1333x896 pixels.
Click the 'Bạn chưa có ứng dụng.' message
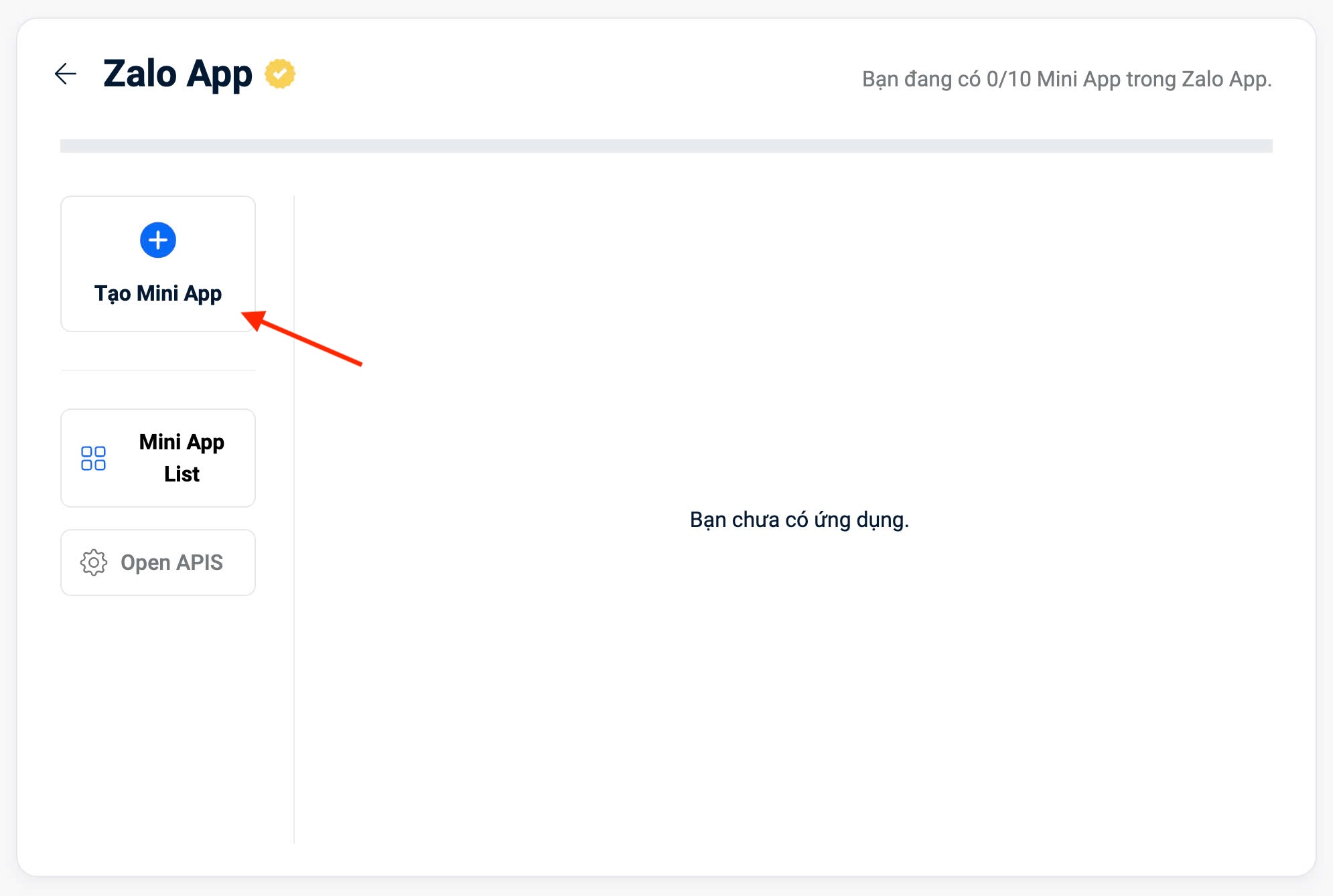(799, 520)
